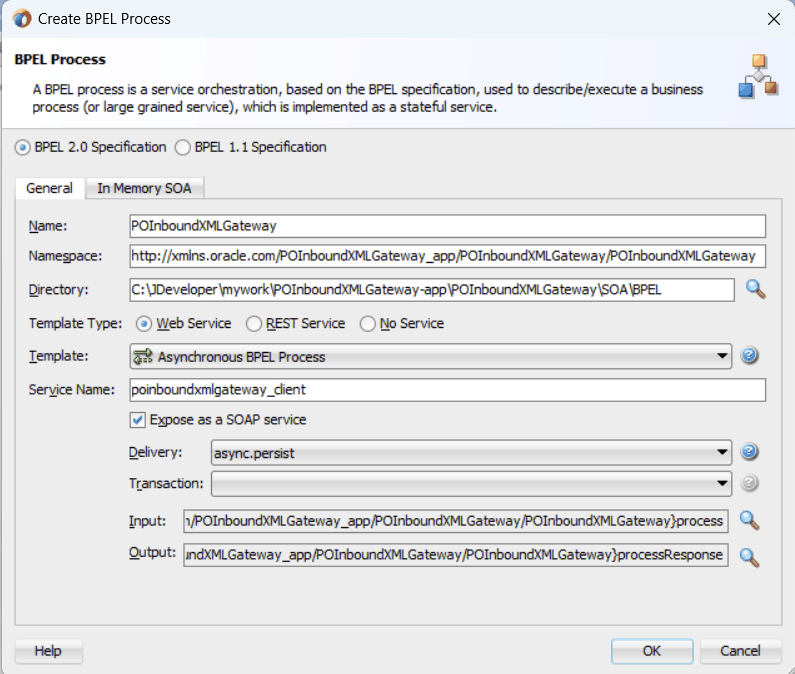
Task: Click the Name input field
Action: click(x=447, y=226)
